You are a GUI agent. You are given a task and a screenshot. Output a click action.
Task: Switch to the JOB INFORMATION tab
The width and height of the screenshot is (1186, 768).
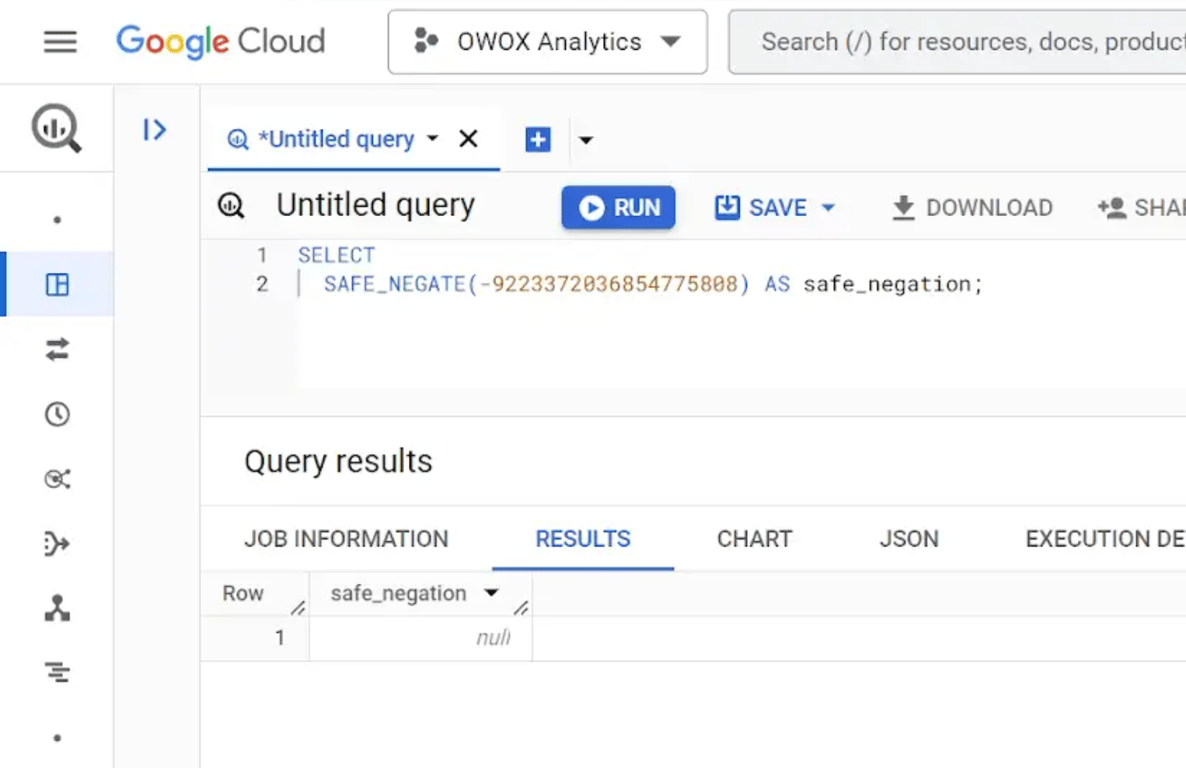tap(346, 539)
